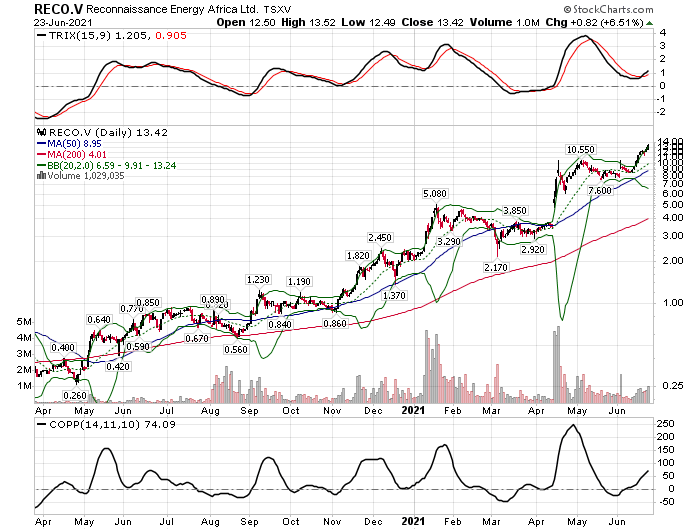700x530 pixels.
Task: Click the bar-chart glyph before Volume 1,029,035
Action: 42,176
